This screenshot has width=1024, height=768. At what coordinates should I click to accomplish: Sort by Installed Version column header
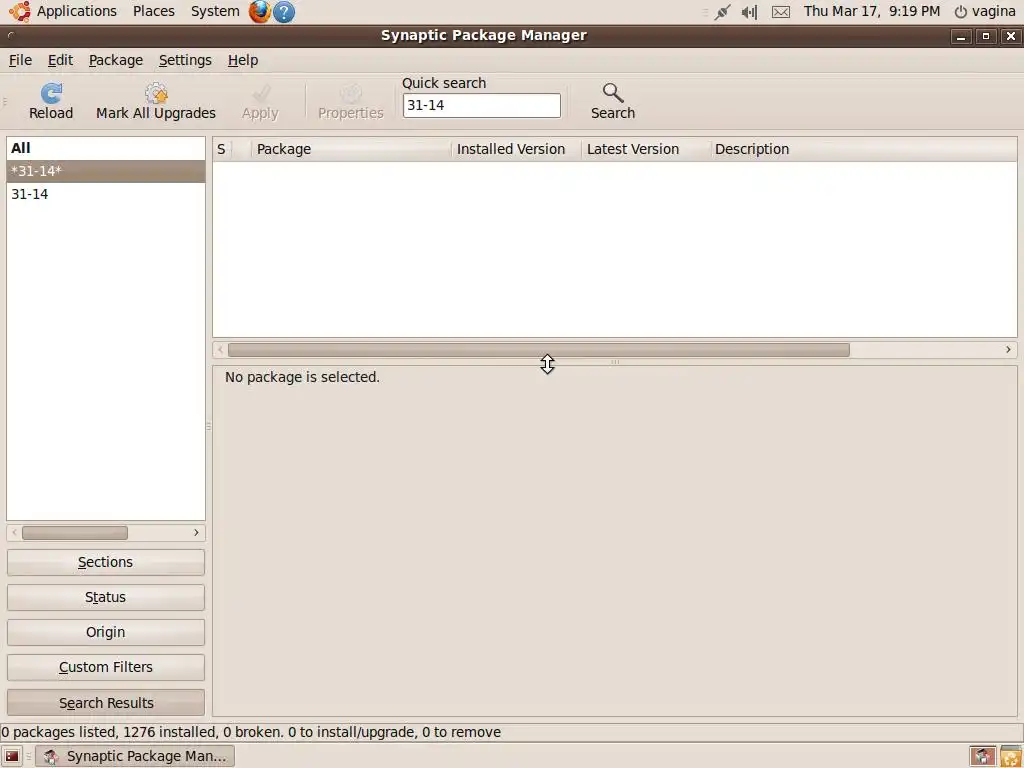[516, 149]
